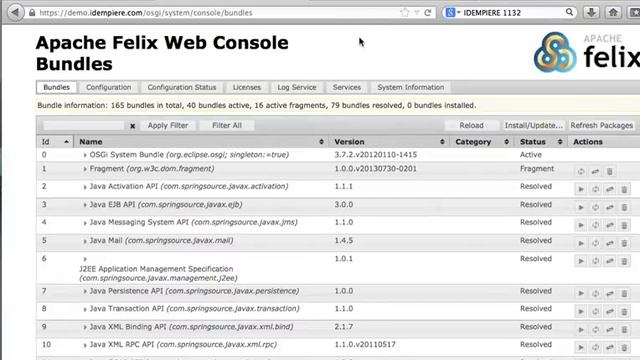Image resolution: width=640 pixels, height=360 pixels.
Task: Uninstall the Java XML Binding API bundle
Action: coord(624,330)
